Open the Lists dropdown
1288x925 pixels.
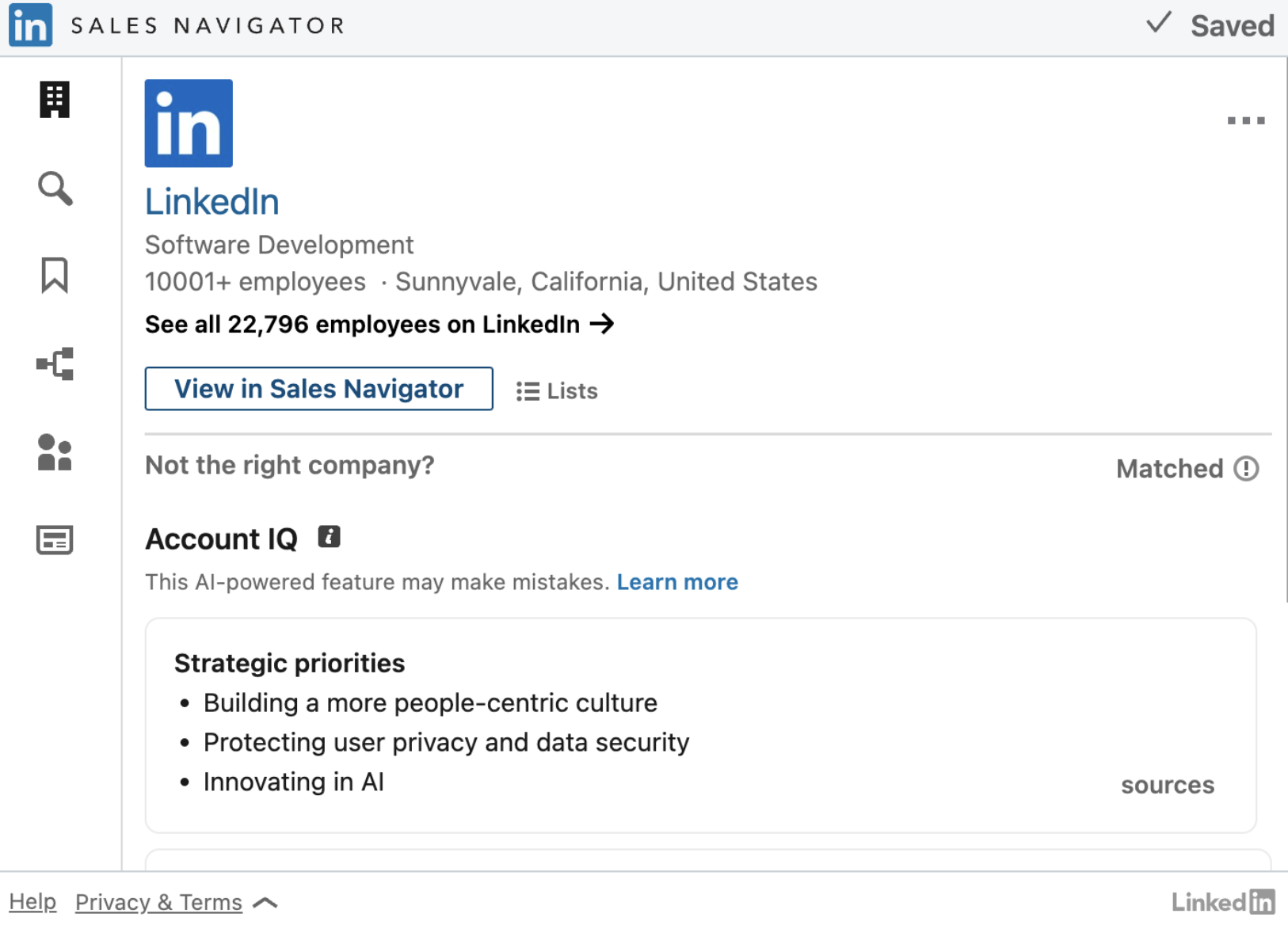(557, 391)
